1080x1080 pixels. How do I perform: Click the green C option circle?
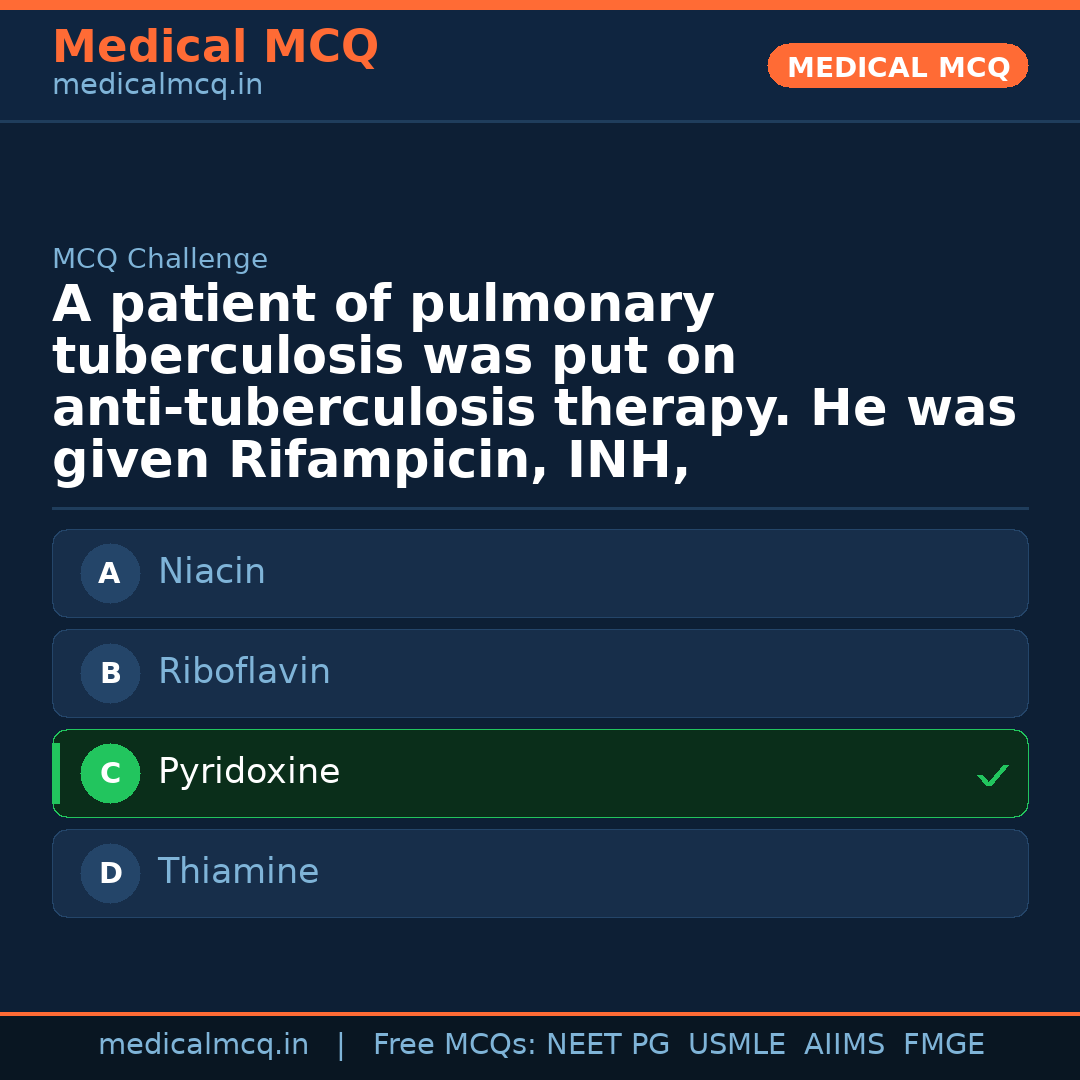tap(110, 773)
